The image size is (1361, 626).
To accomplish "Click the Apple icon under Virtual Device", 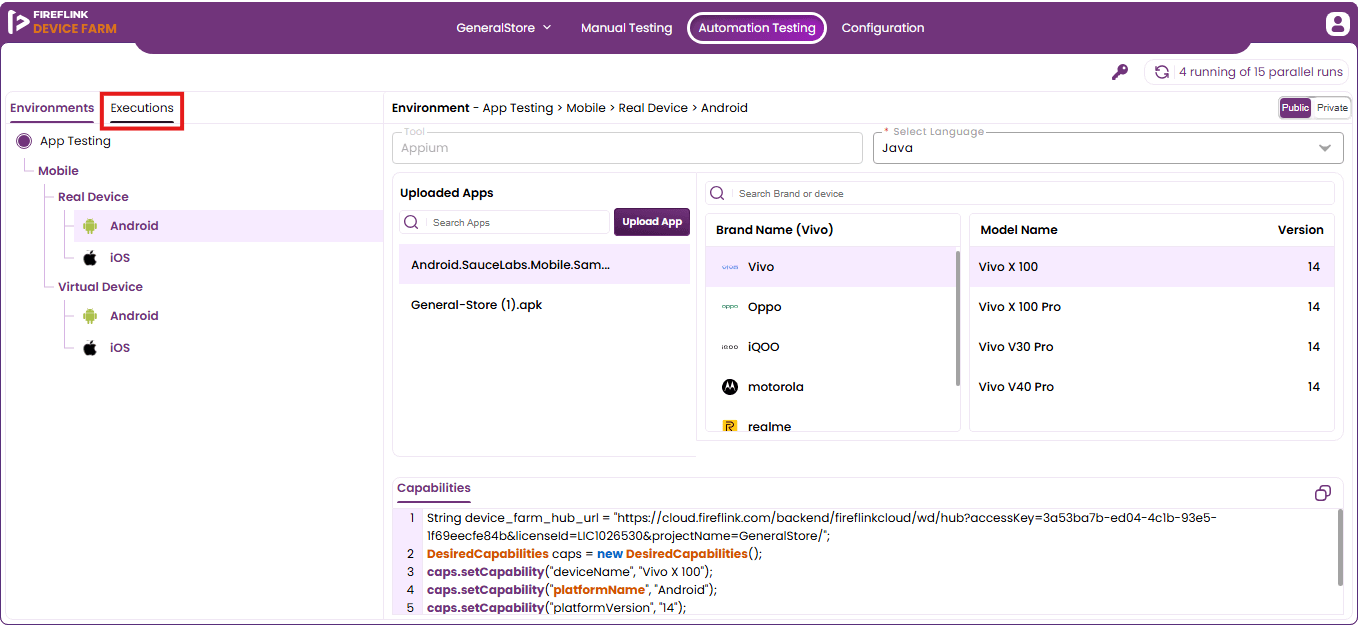I will [90, 348].
